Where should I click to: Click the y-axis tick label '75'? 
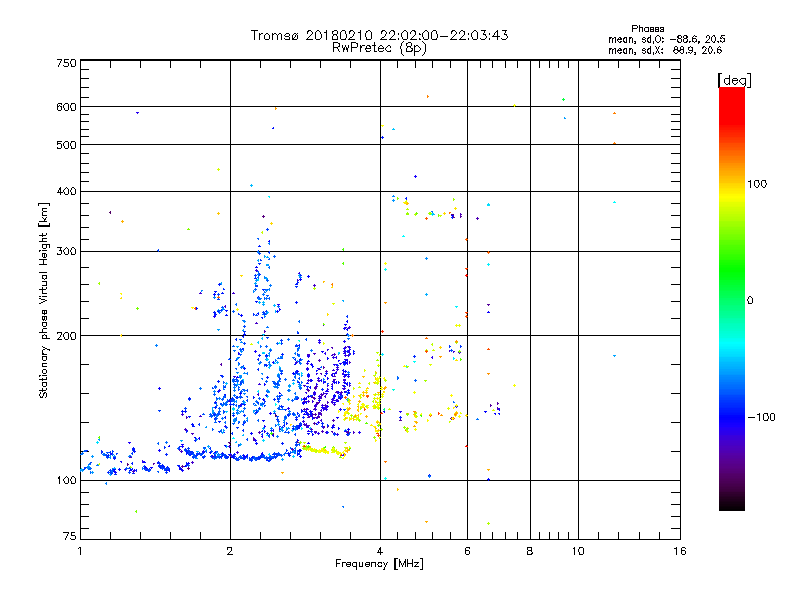click(70, 536)
